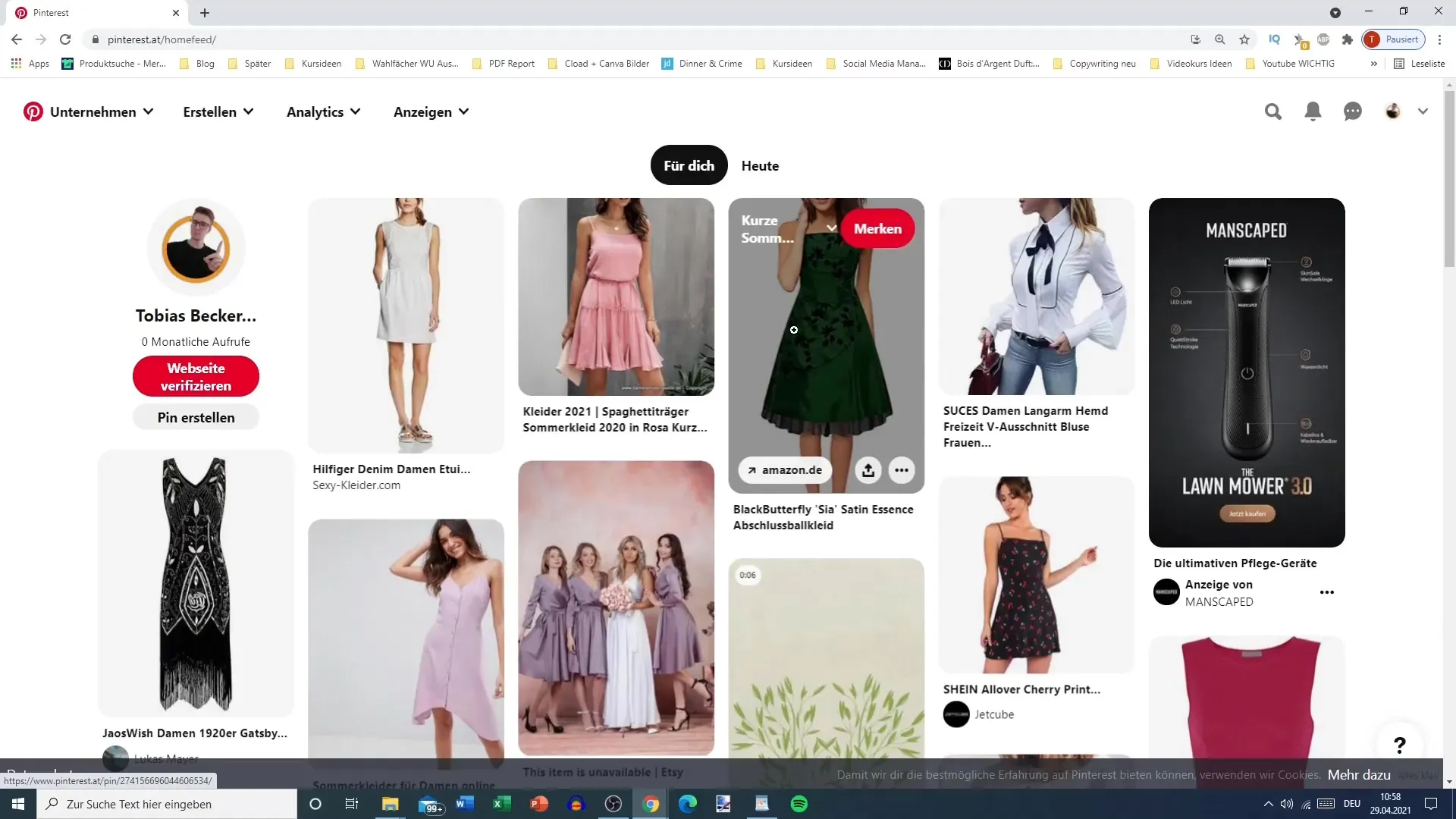Viewport: 1456px width, 819px height.
Task: Open the Hilfiger Denim dress pin image
Action: point(406,325)
